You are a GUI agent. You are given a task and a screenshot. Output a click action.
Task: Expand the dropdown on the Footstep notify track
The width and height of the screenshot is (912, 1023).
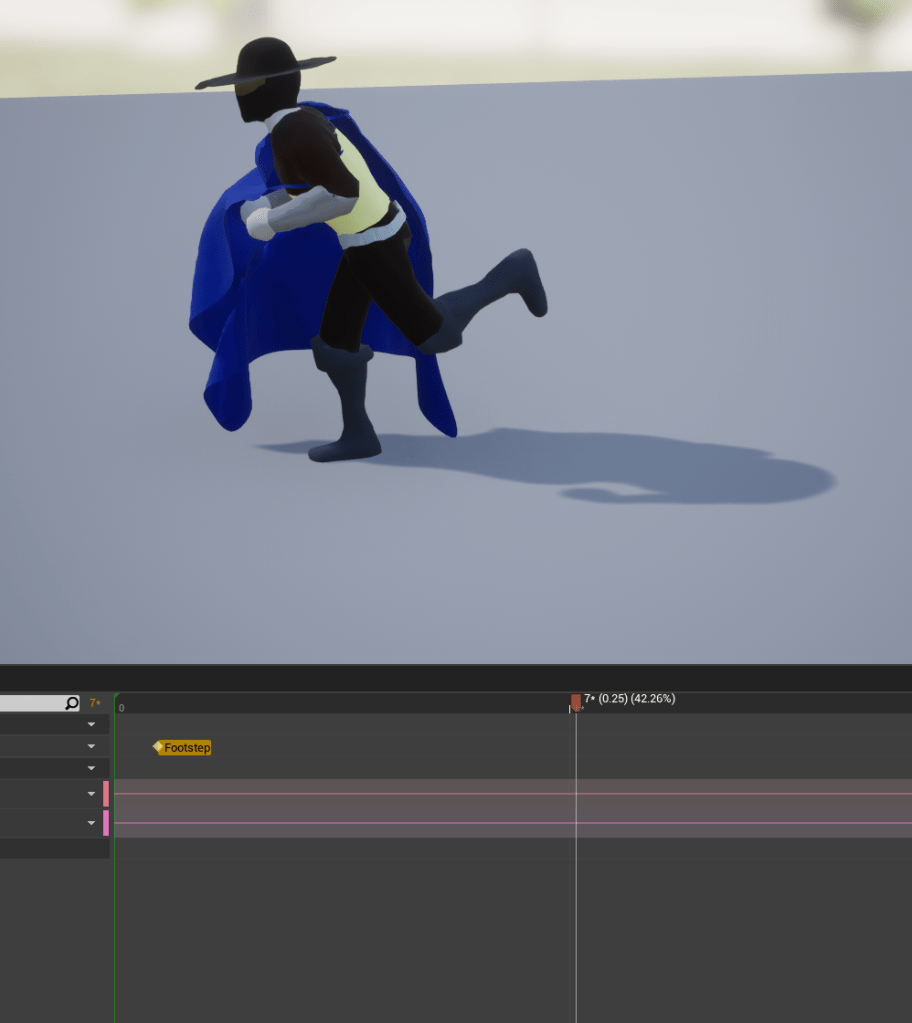[92, 747]
